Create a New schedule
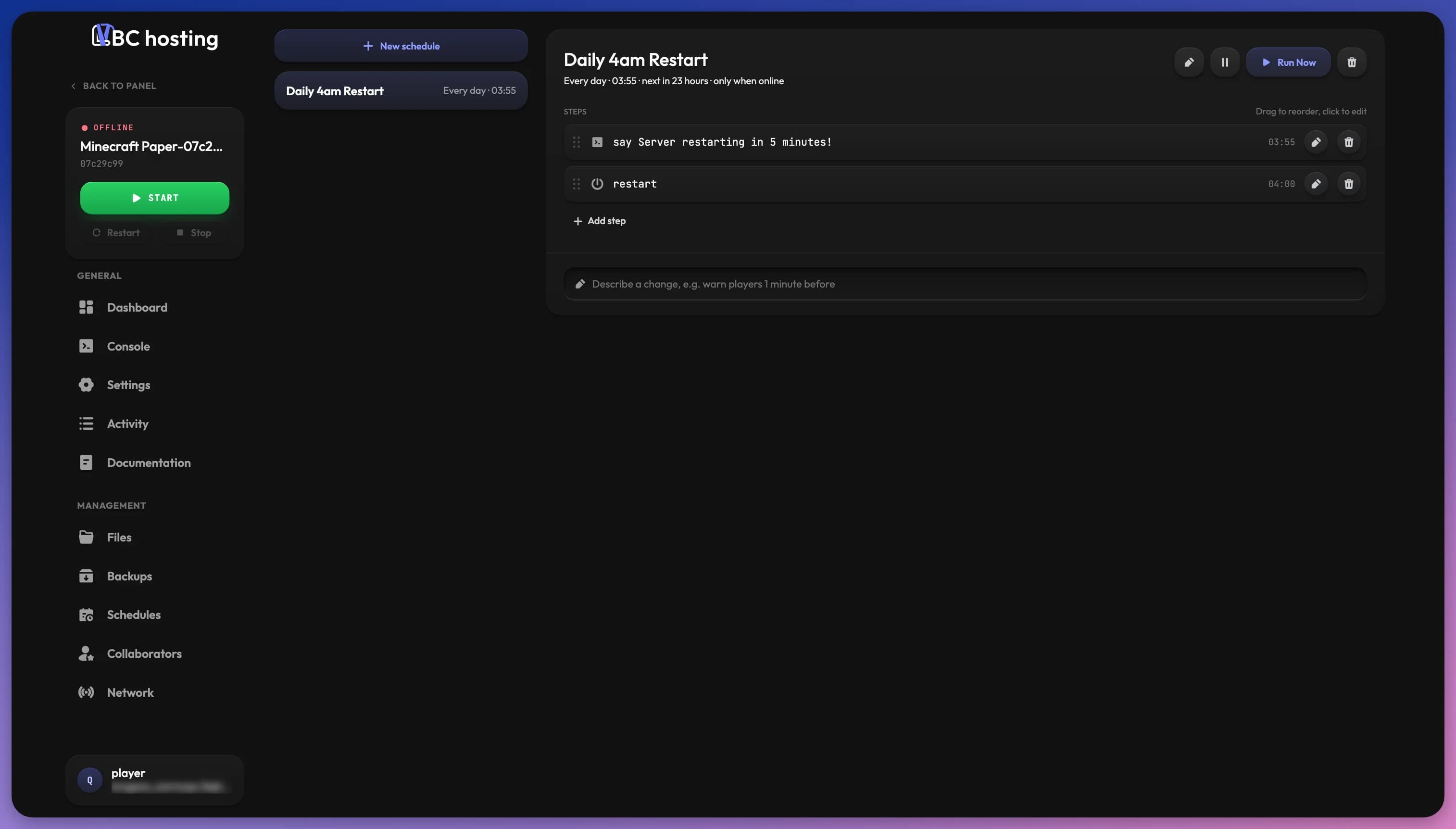The width and height of the screenshot is (1456, 829). click(401, 46)
